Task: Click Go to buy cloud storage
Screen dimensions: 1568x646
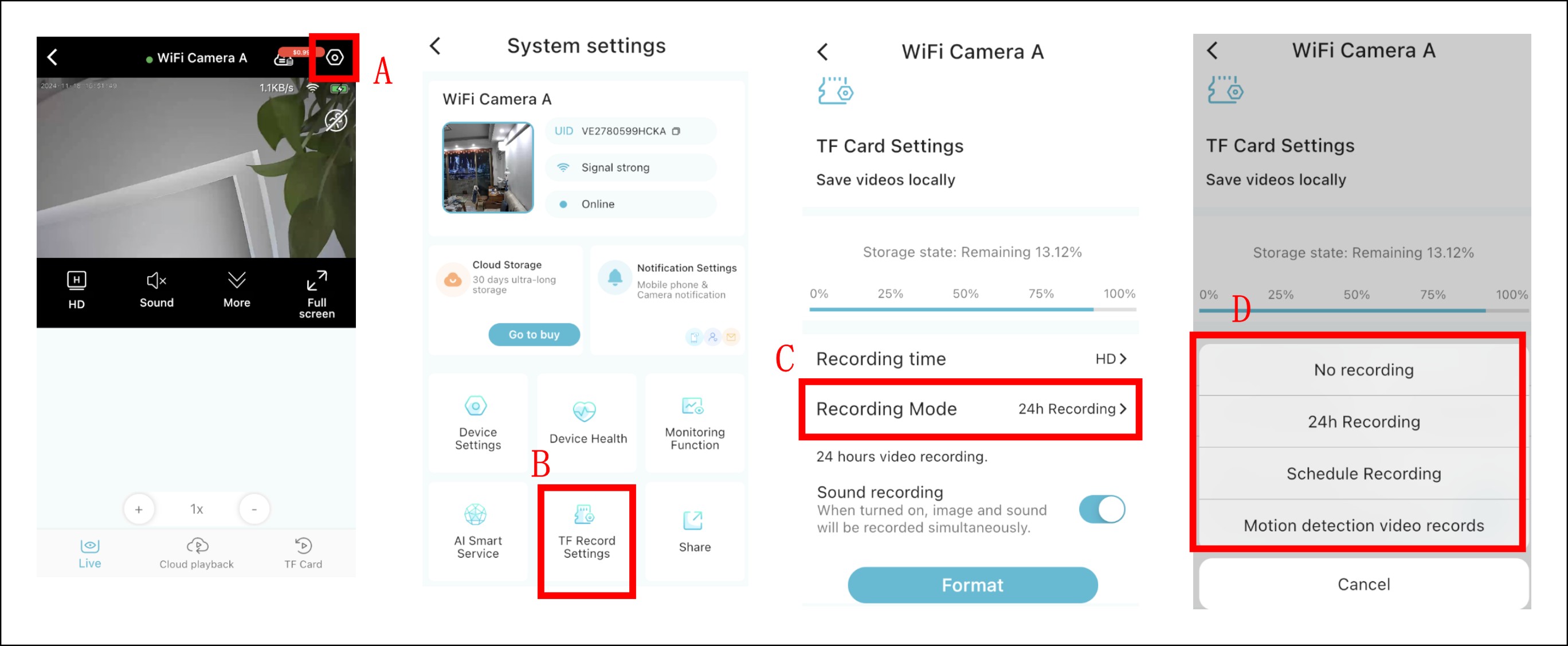Action: pyautogui.click(x=534, y=334)
